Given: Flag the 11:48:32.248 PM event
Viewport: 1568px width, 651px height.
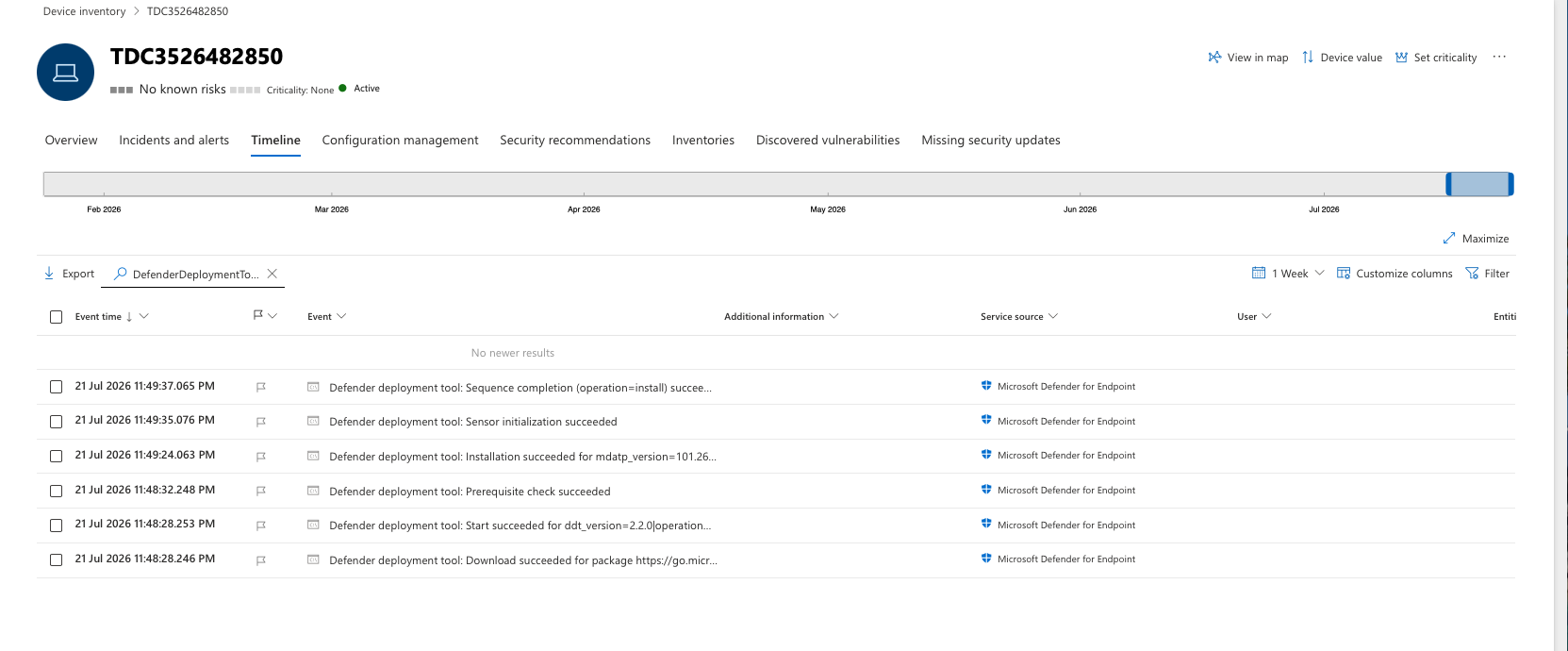Looking at the screenshot, I should [261, 491].
